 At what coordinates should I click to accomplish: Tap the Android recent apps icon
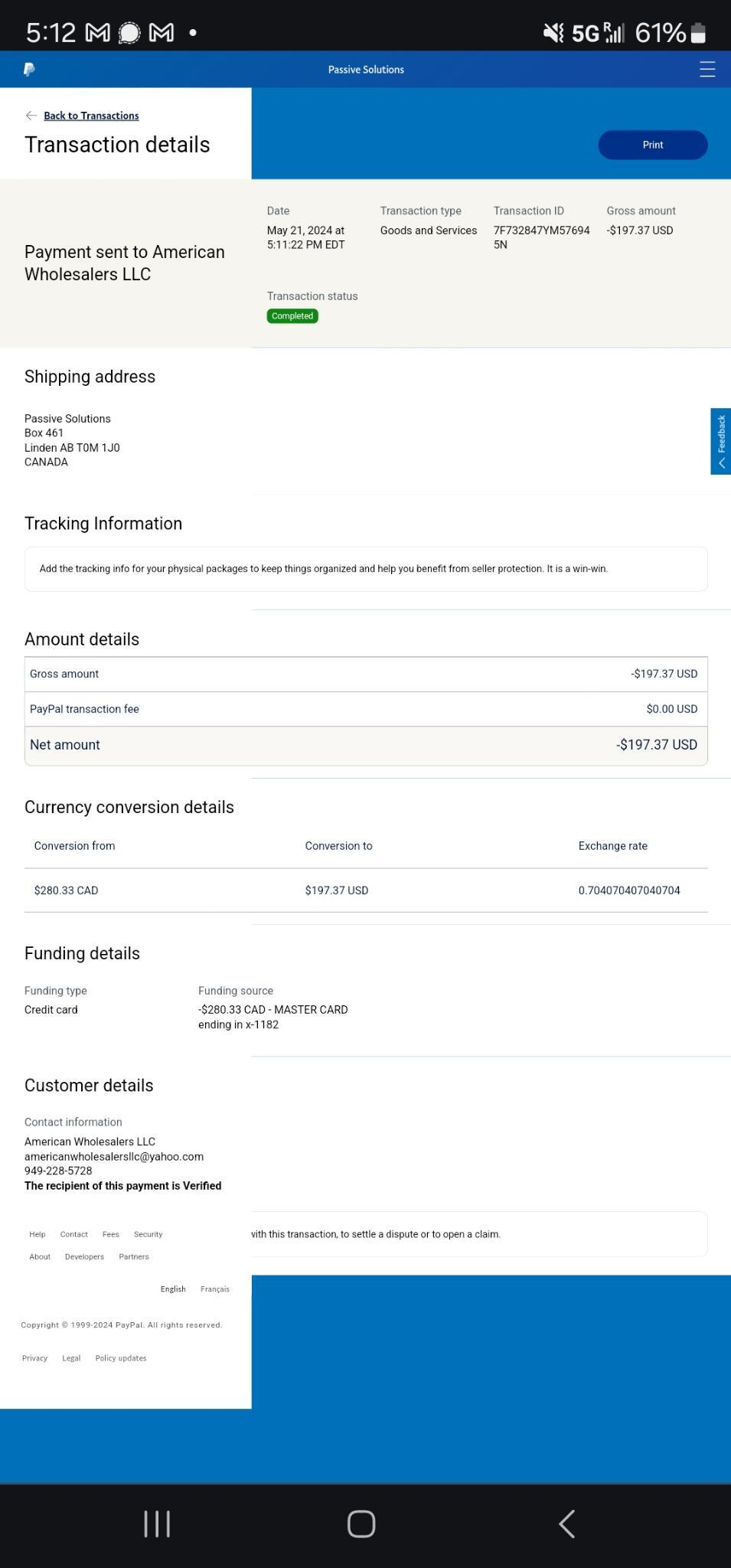click(x=157, y=1524)
